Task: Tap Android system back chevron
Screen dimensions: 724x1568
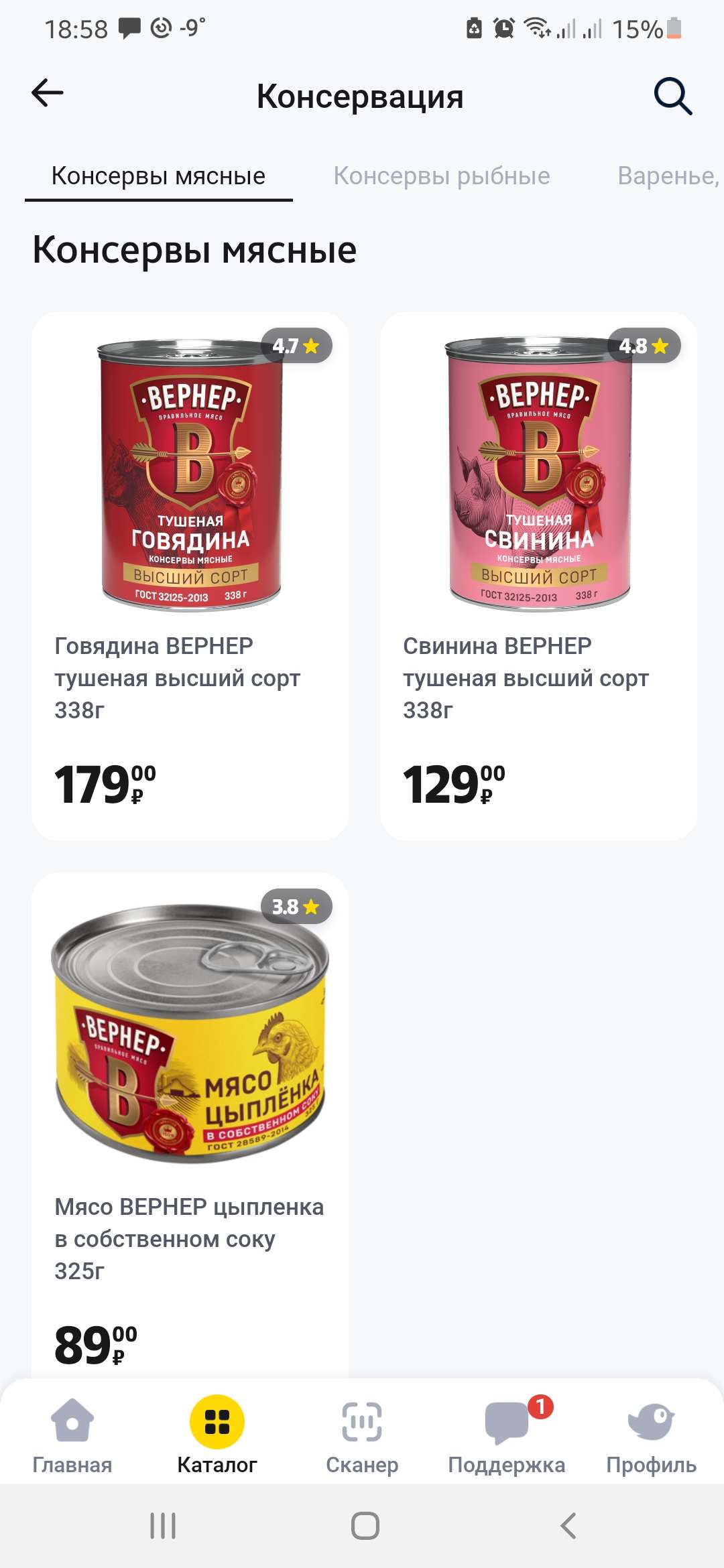Action: pyautogui.click(x=568, y=1526)
